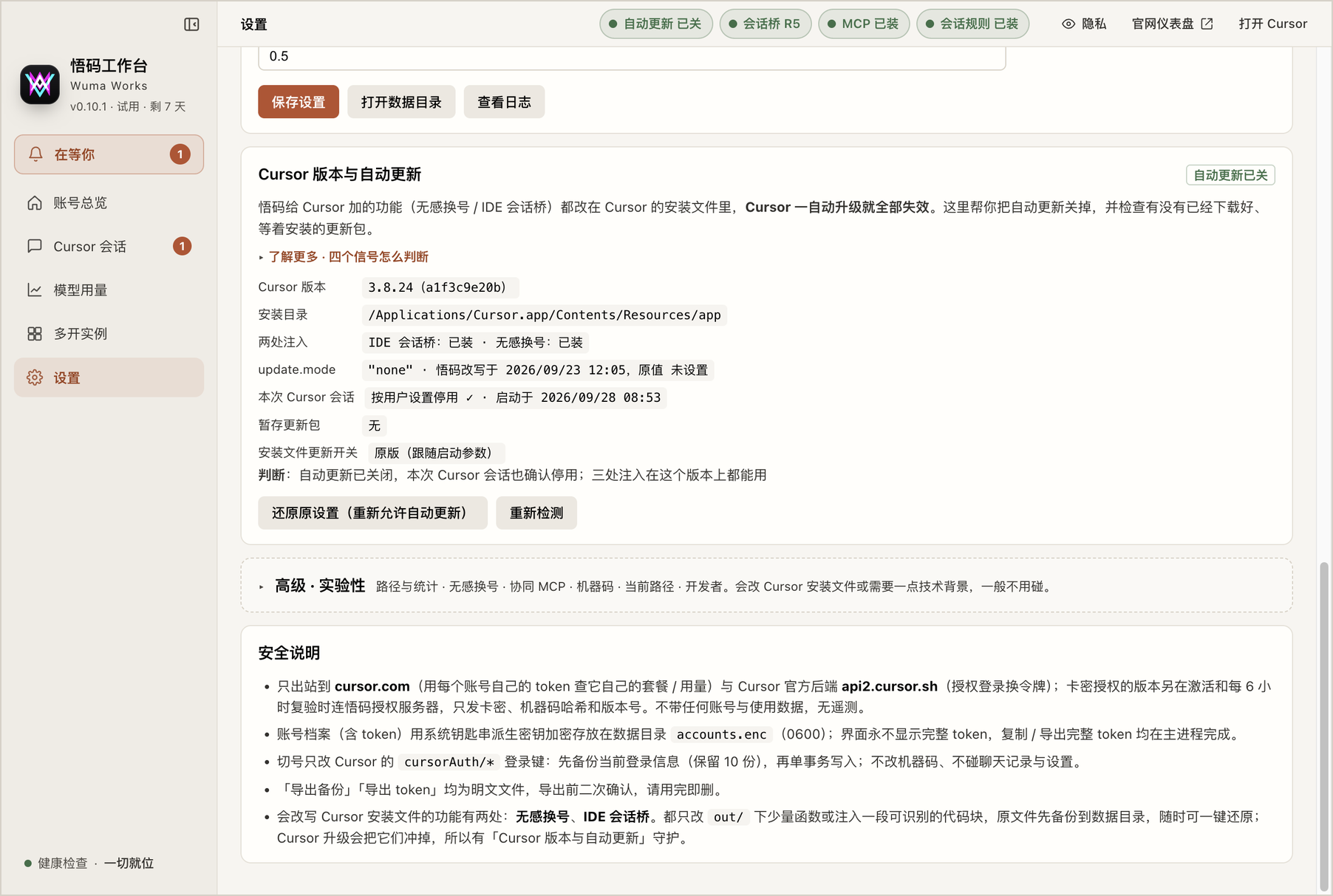Viewport: 1333px width, 896px height.
Task: Click the 会话规则 已装 status pill
Action: (x=972, y=24)
